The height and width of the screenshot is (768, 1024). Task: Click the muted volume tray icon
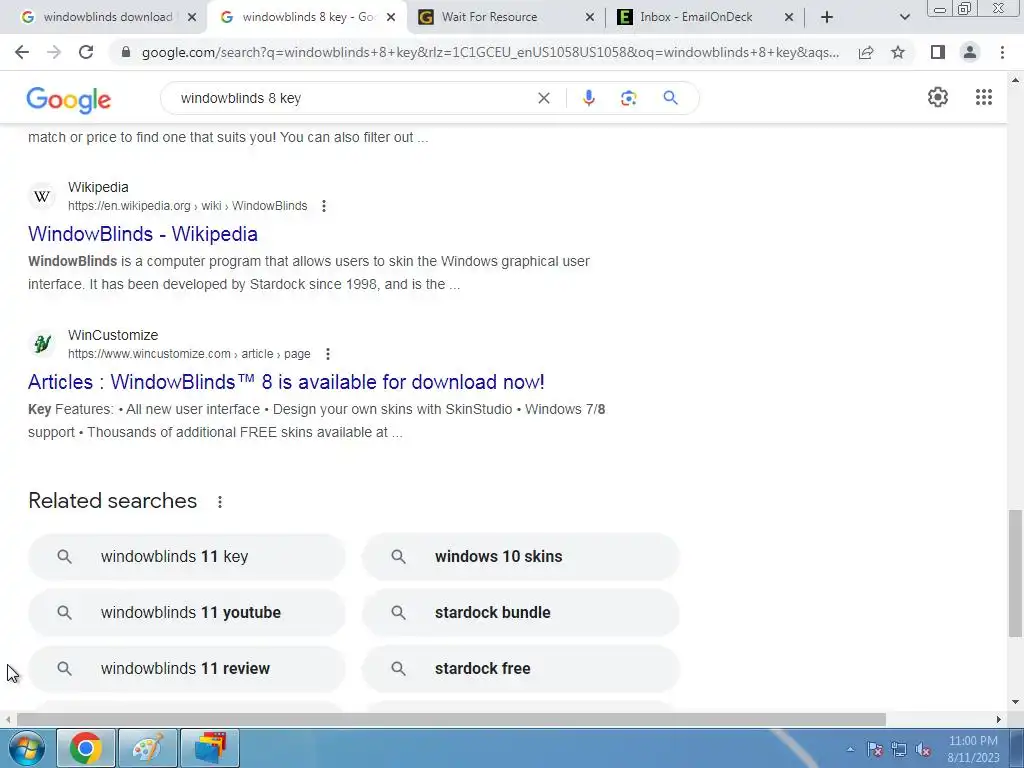[x=923, y=750]
